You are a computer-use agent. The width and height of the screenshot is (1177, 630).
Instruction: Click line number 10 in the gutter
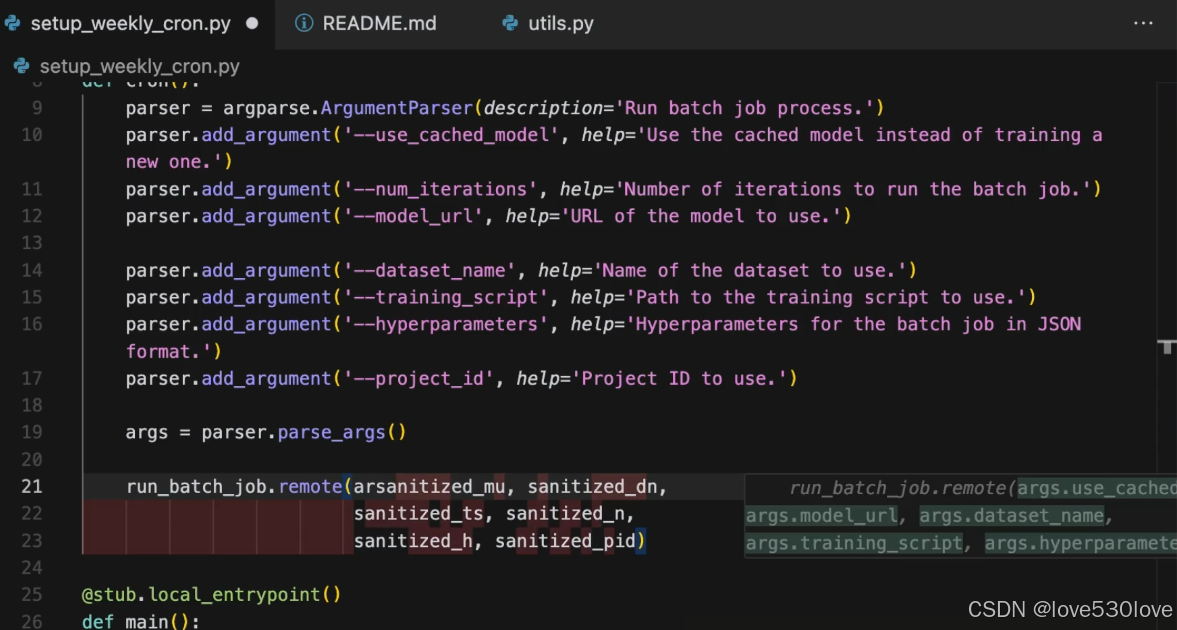[32, 135]
